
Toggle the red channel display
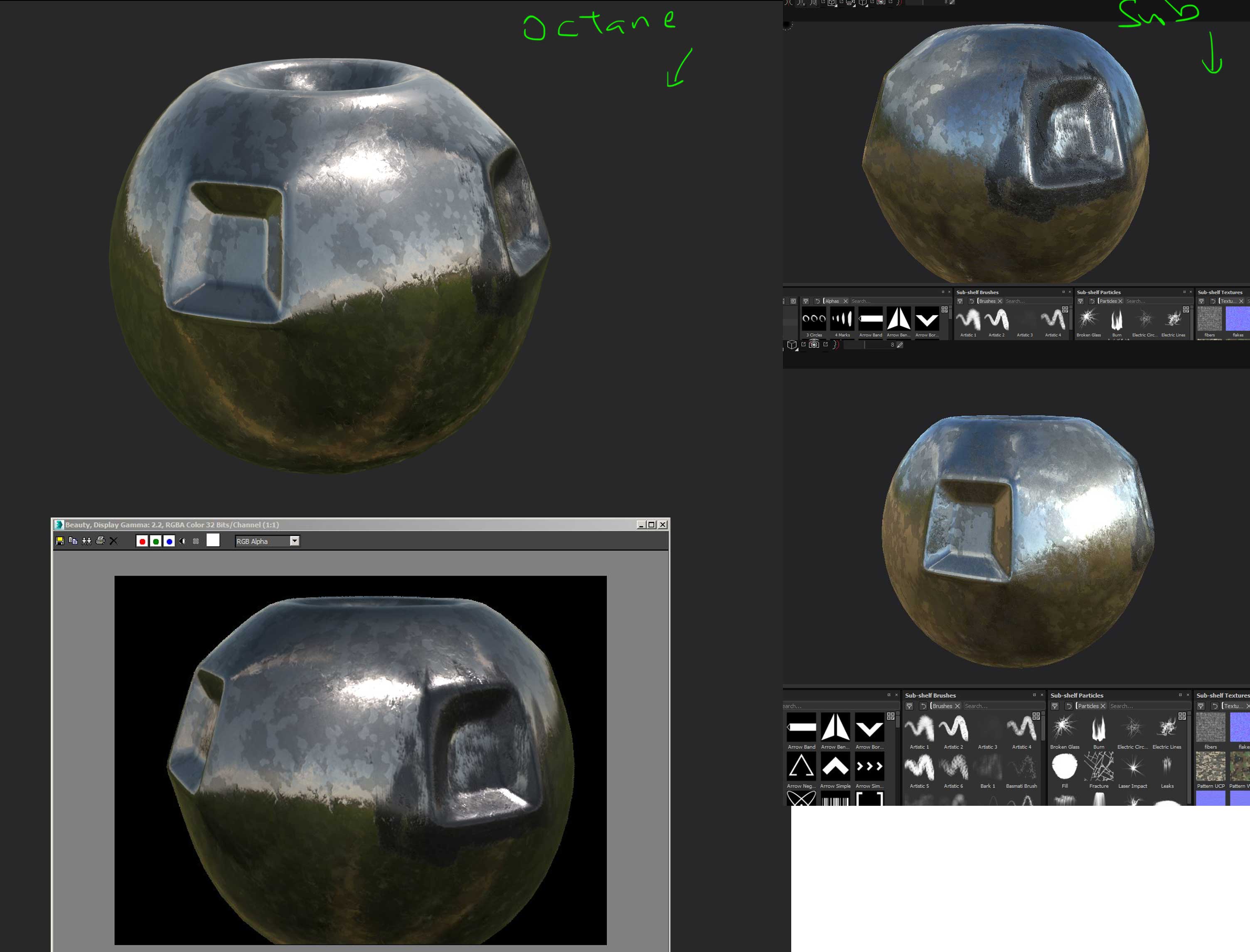point(142,541)
